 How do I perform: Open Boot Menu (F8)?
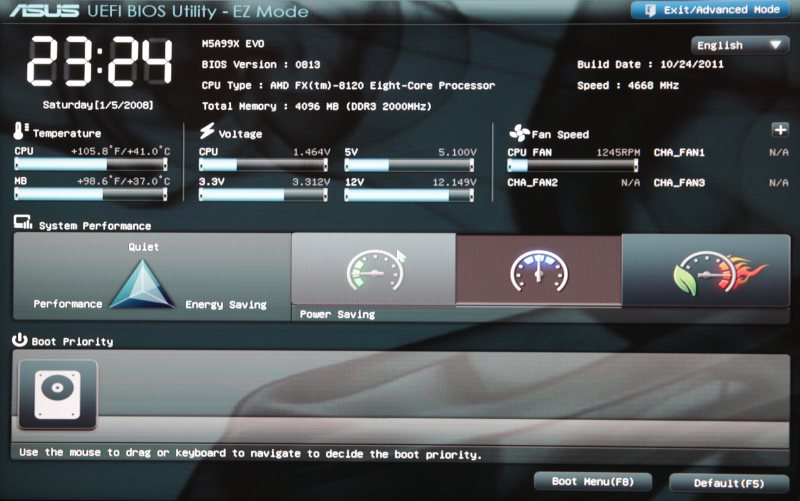593,482
